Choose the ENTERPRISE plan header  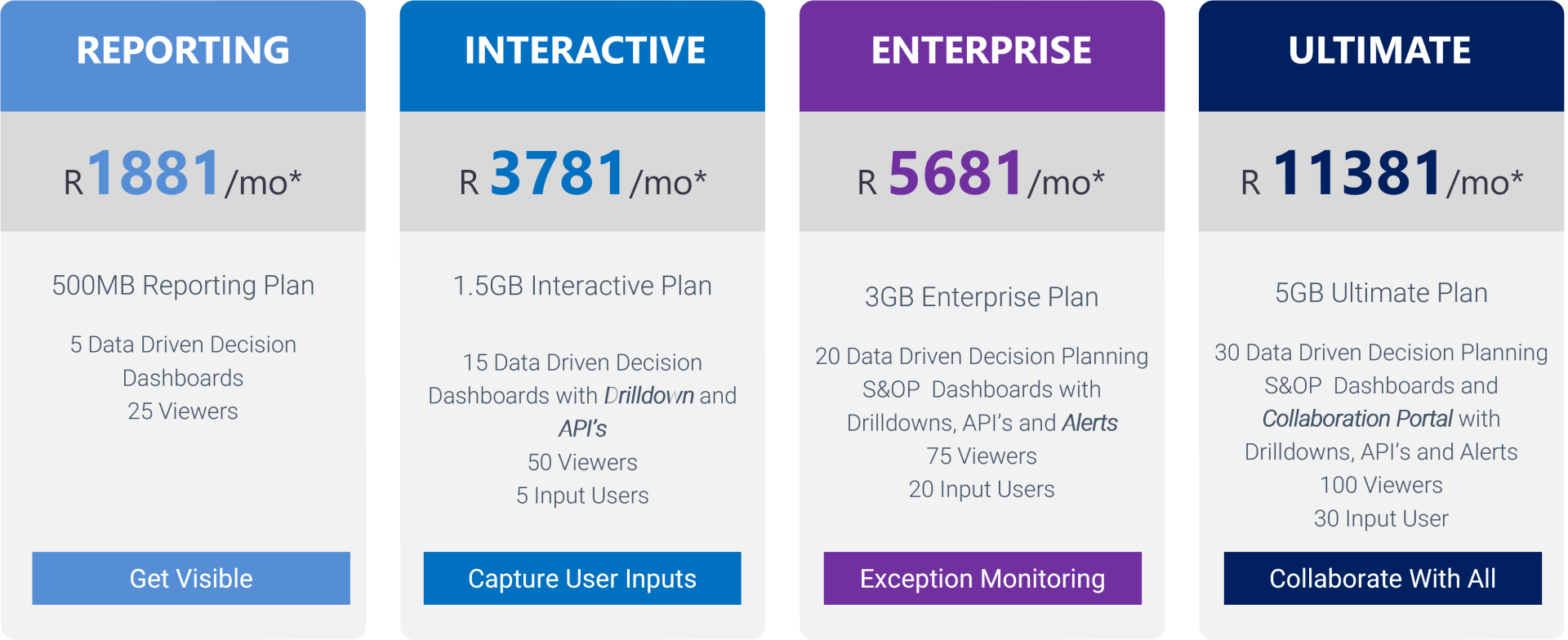pos(981,51)
